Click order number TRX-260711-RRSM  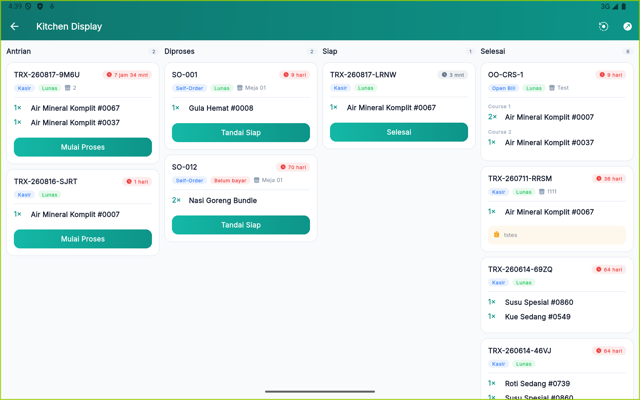point(520,178)
